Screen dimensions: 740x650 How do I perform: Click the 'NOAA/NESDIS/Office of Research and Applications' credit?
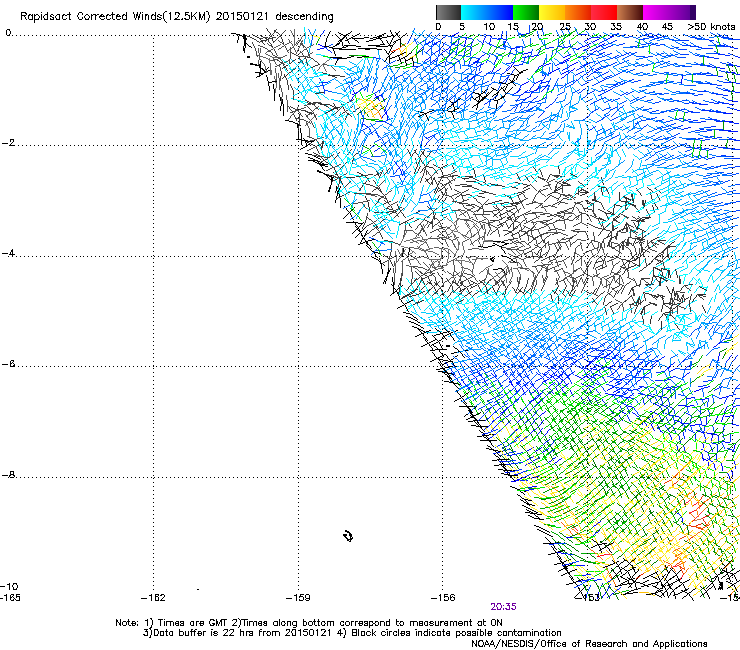[x=589, y=644]
